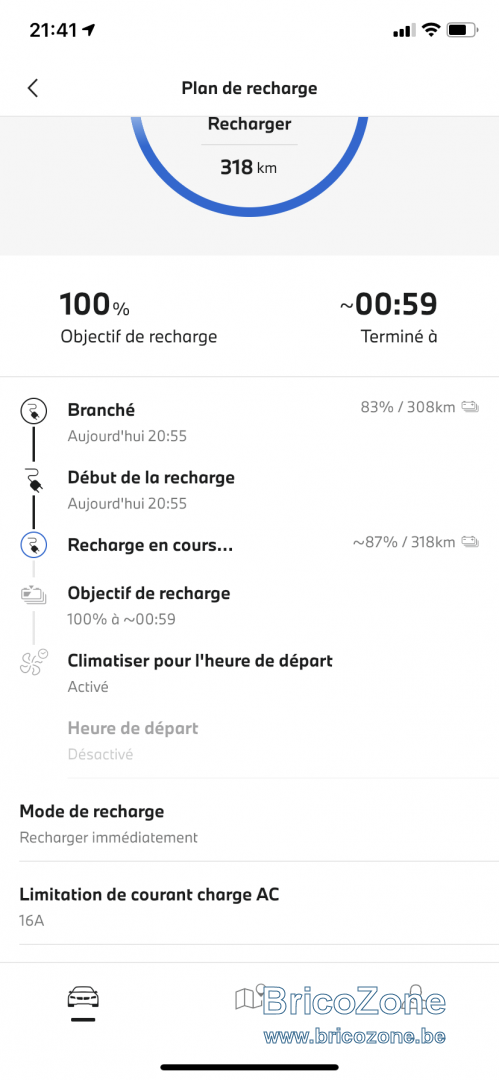Tap the battery icon next to 83% / 308km
Image resolution: width=499 pixels, height=1080 pixels.
tap(471, 407)
